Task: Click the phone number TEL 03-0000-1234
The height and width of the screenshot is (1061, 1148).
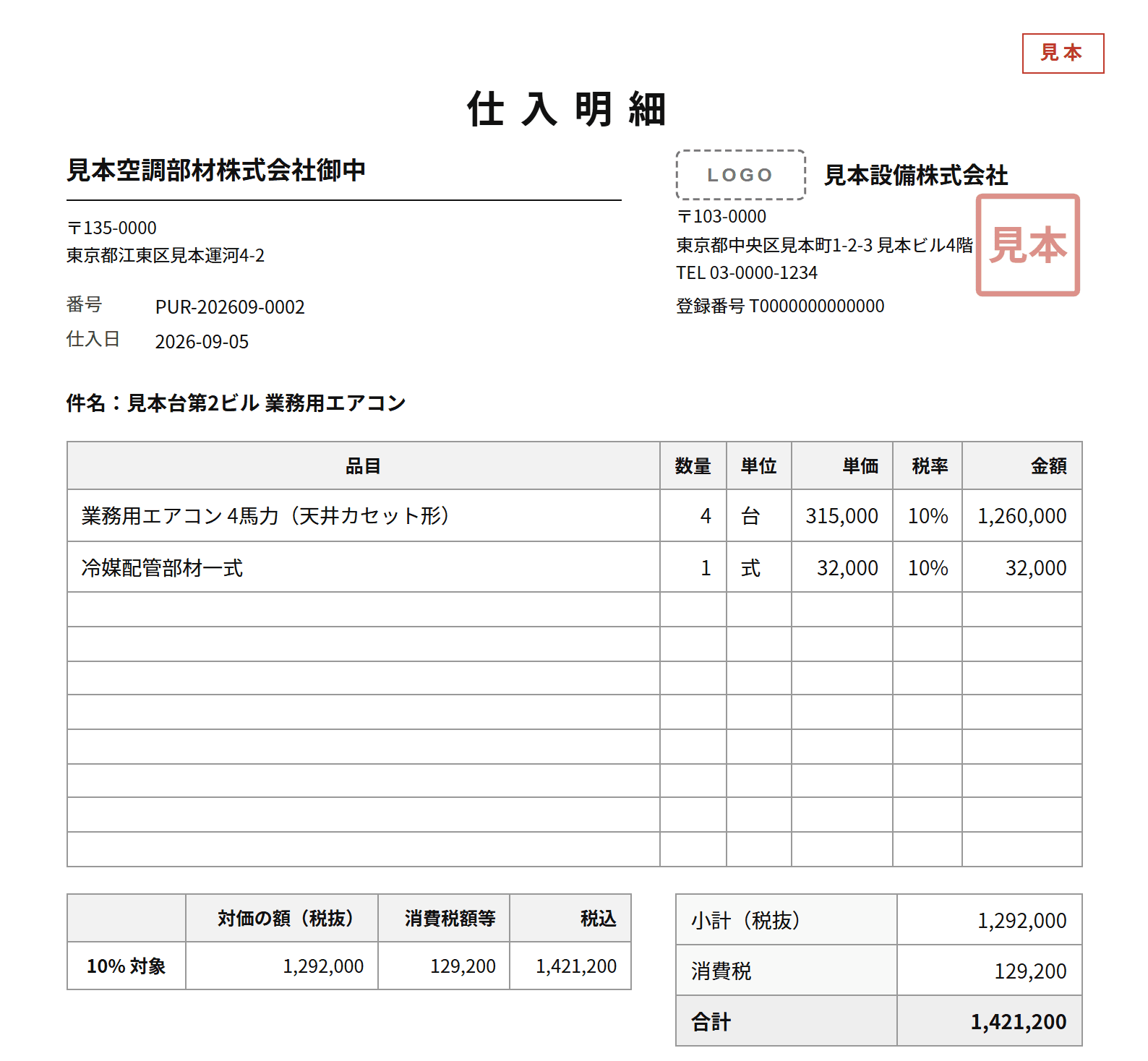Action: pyautogui.click(x=747, y=272)
